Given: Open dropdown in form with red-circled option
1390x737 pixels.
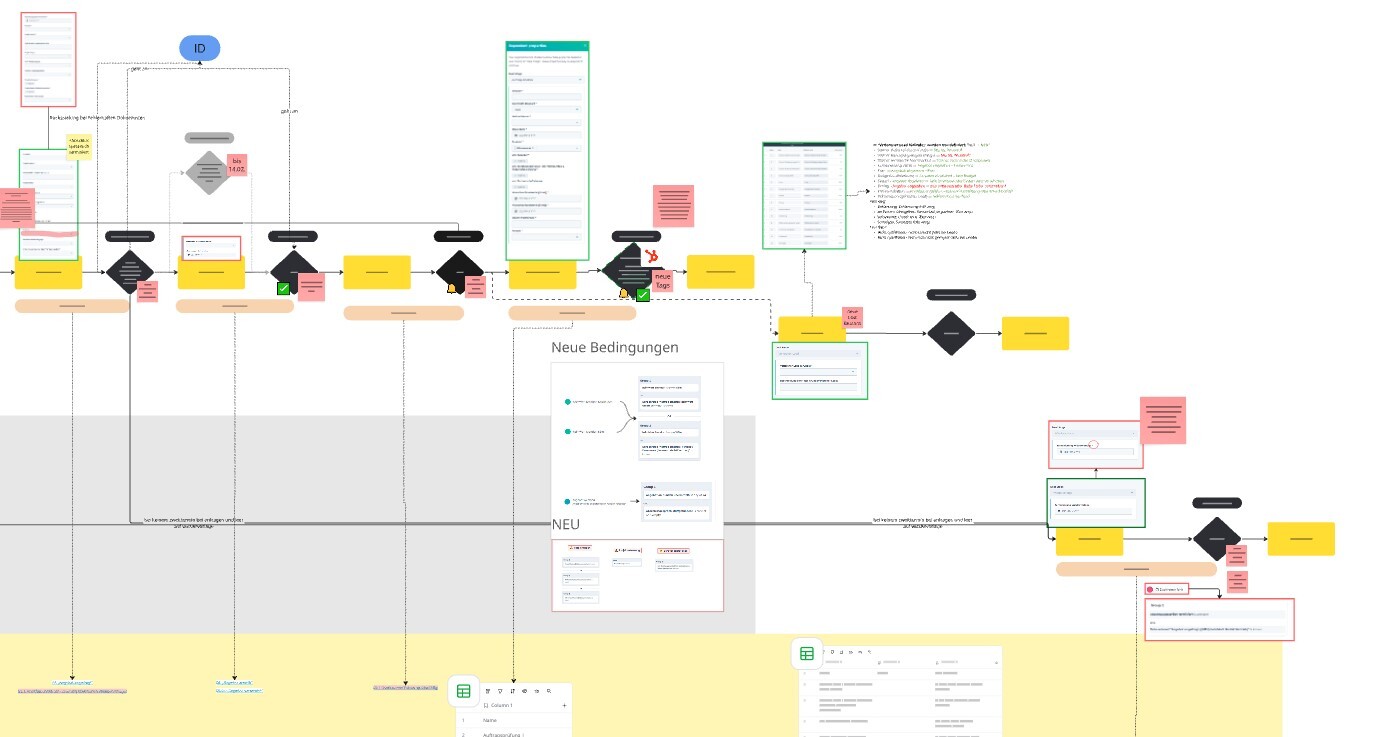Looking at the screenshot, I should (x=1093, y=432).
